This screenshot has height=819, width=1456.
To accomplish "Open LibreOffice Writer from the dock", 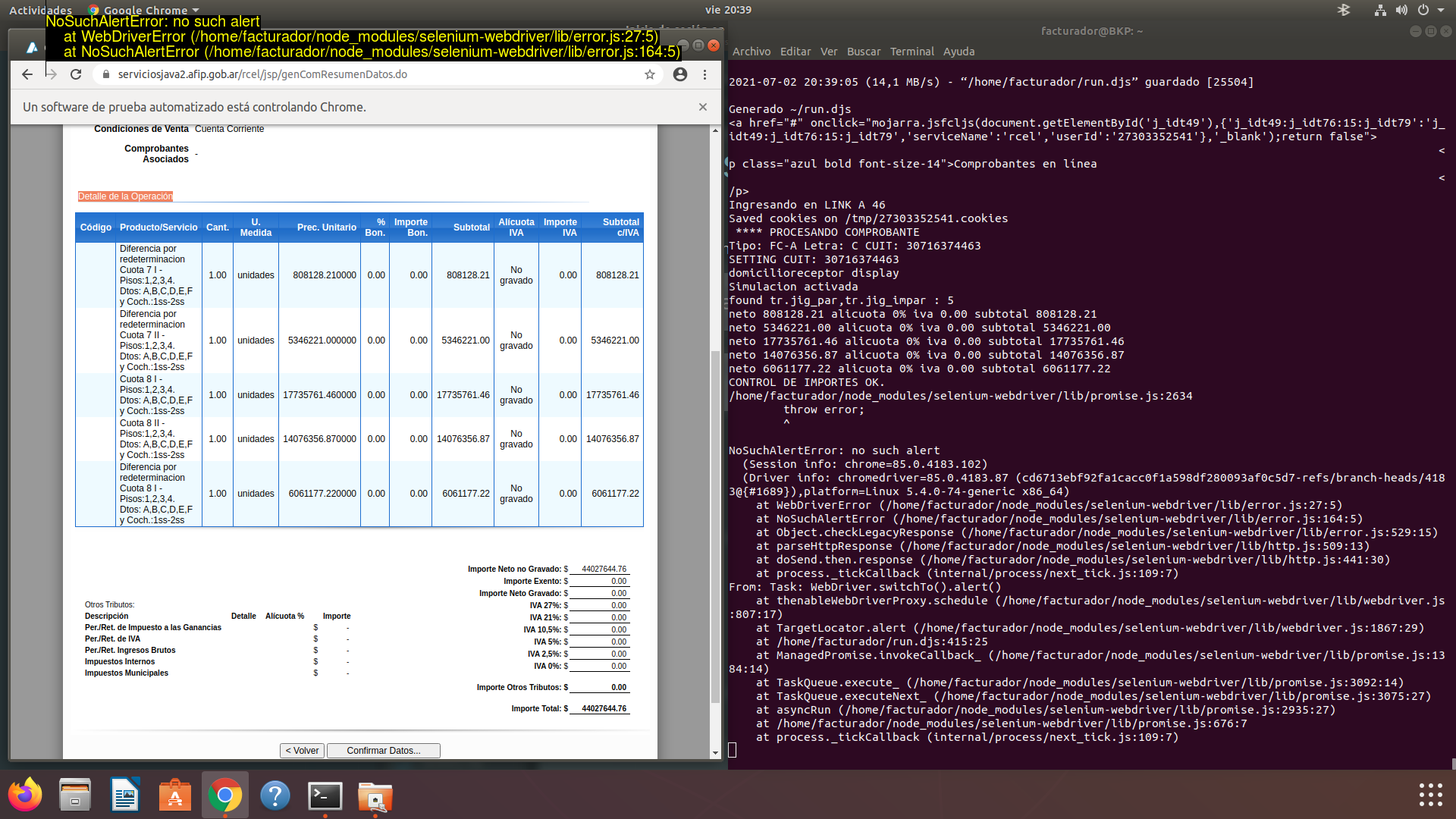I will 125,795.
